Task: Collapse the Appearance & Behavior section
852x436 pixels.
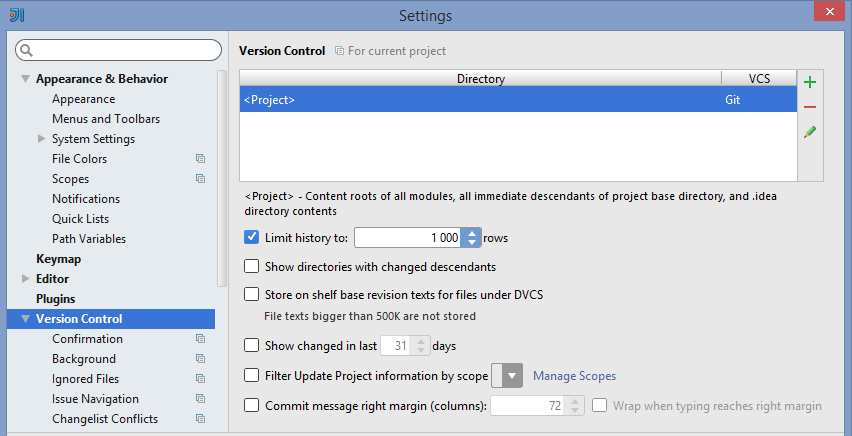Action: tap(25, 79)
